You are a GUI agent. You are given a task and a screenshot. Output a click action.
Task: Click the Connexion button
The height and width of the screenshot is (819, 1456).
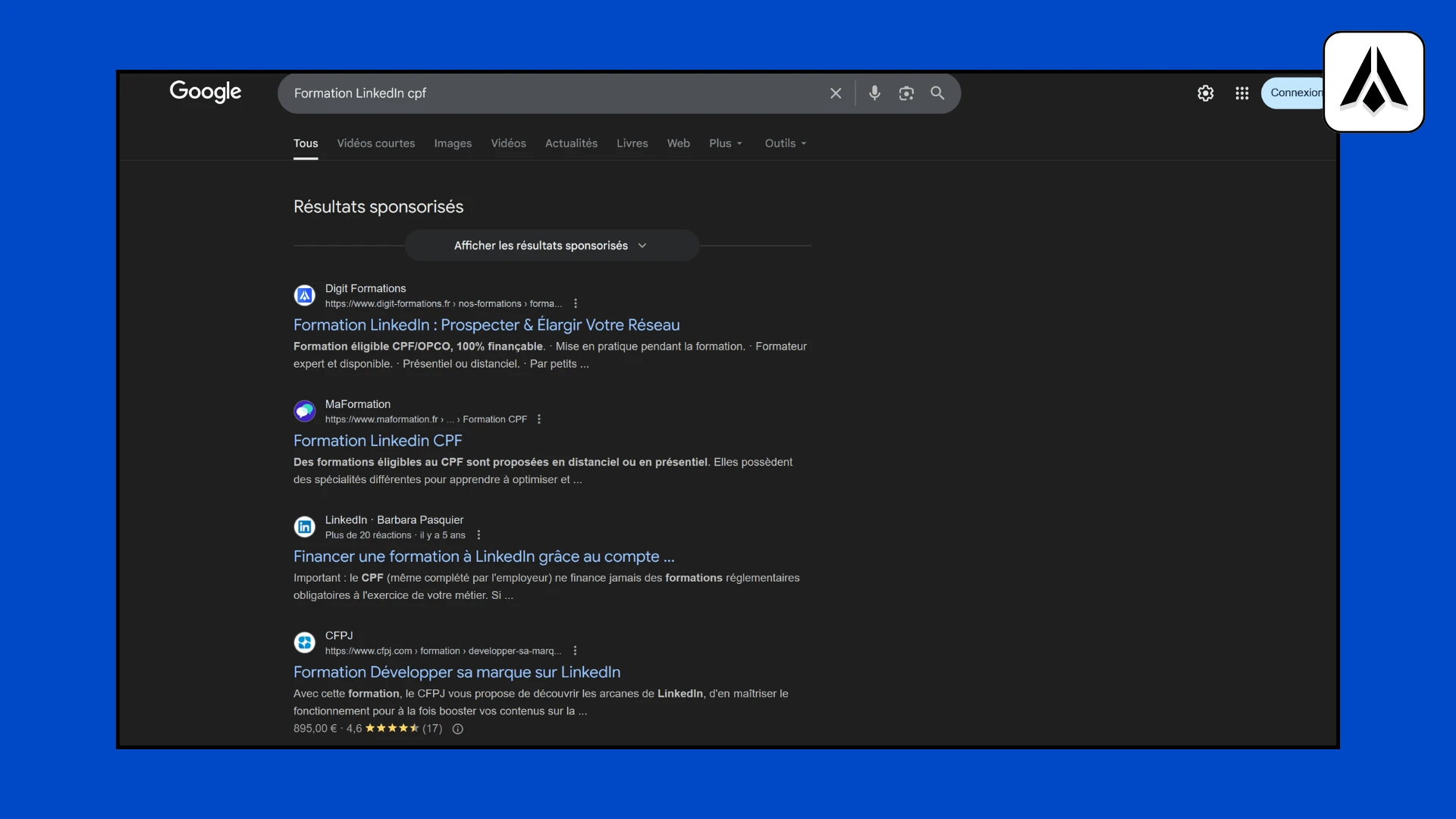tap(1297, 93)
